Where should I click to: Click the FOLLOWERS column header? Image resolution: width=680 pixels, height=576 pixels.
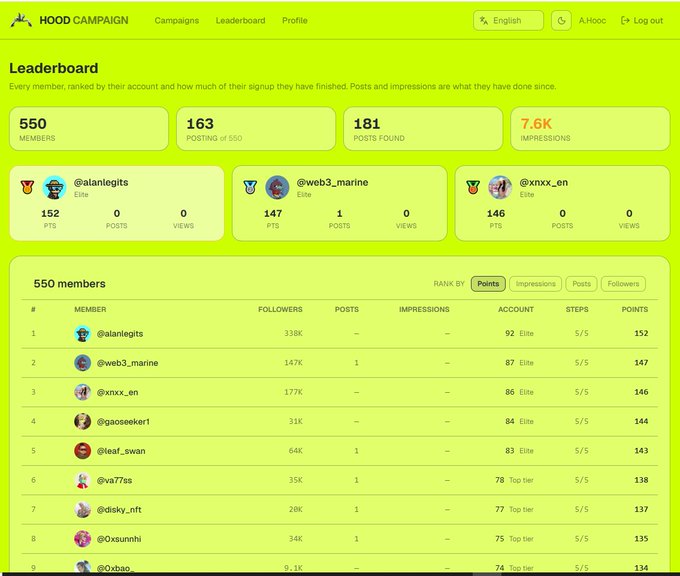280,309
